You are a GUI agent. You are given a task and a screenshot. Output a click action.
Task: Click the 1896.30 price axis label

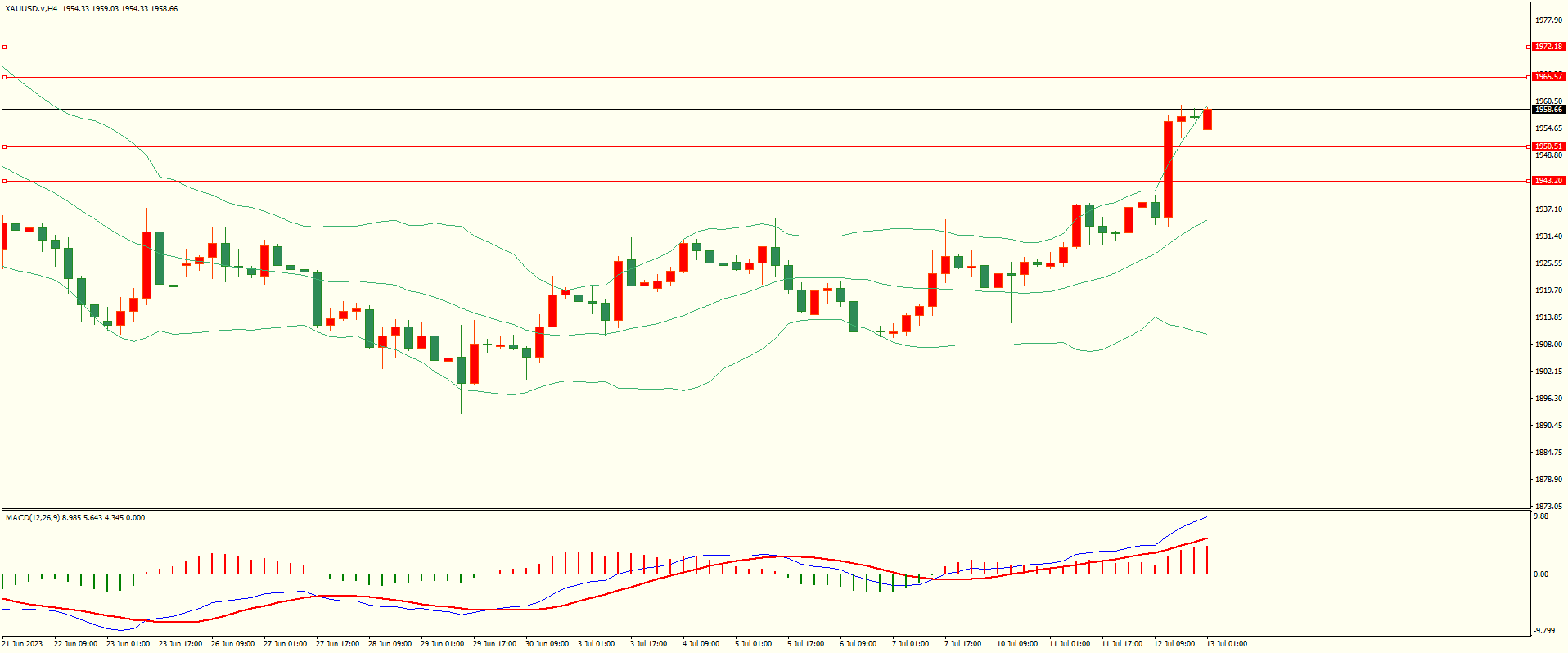click(x=1548, y=399)
